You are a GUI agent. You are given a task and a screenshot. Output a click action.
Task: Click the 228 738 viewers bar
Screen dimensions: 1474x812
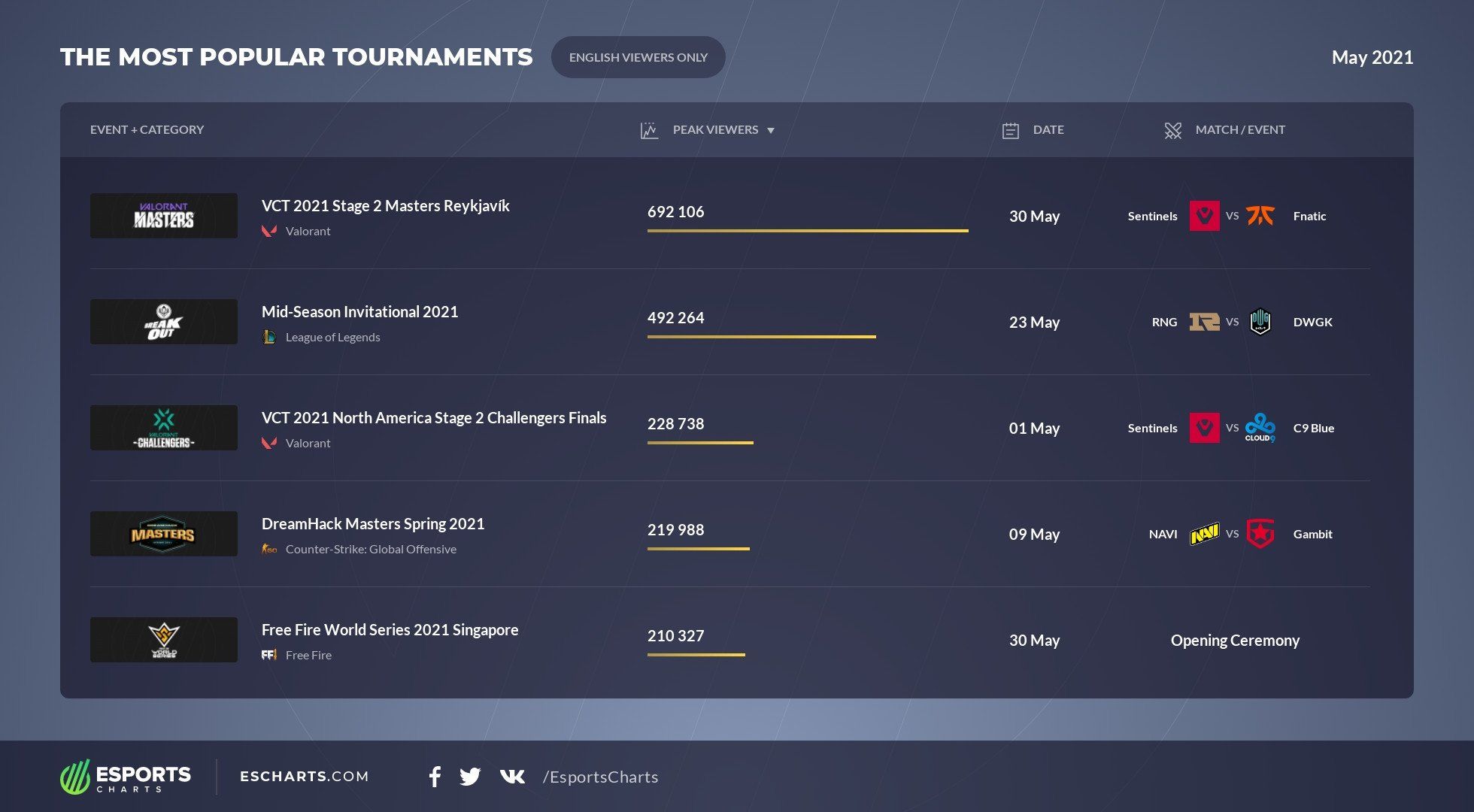pos(700,443)
